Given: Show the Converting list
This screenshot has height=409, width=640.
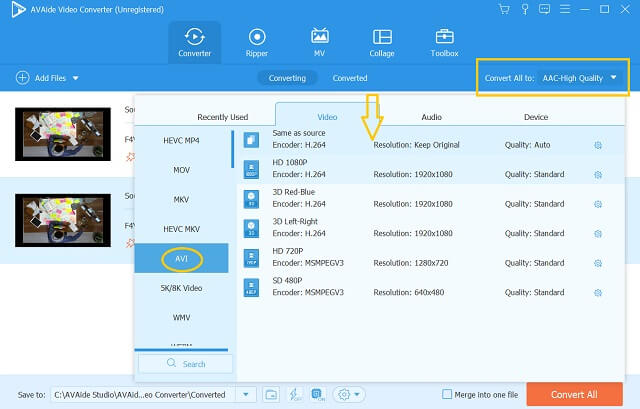Looking at the screenshot, I should click(287, 78).
